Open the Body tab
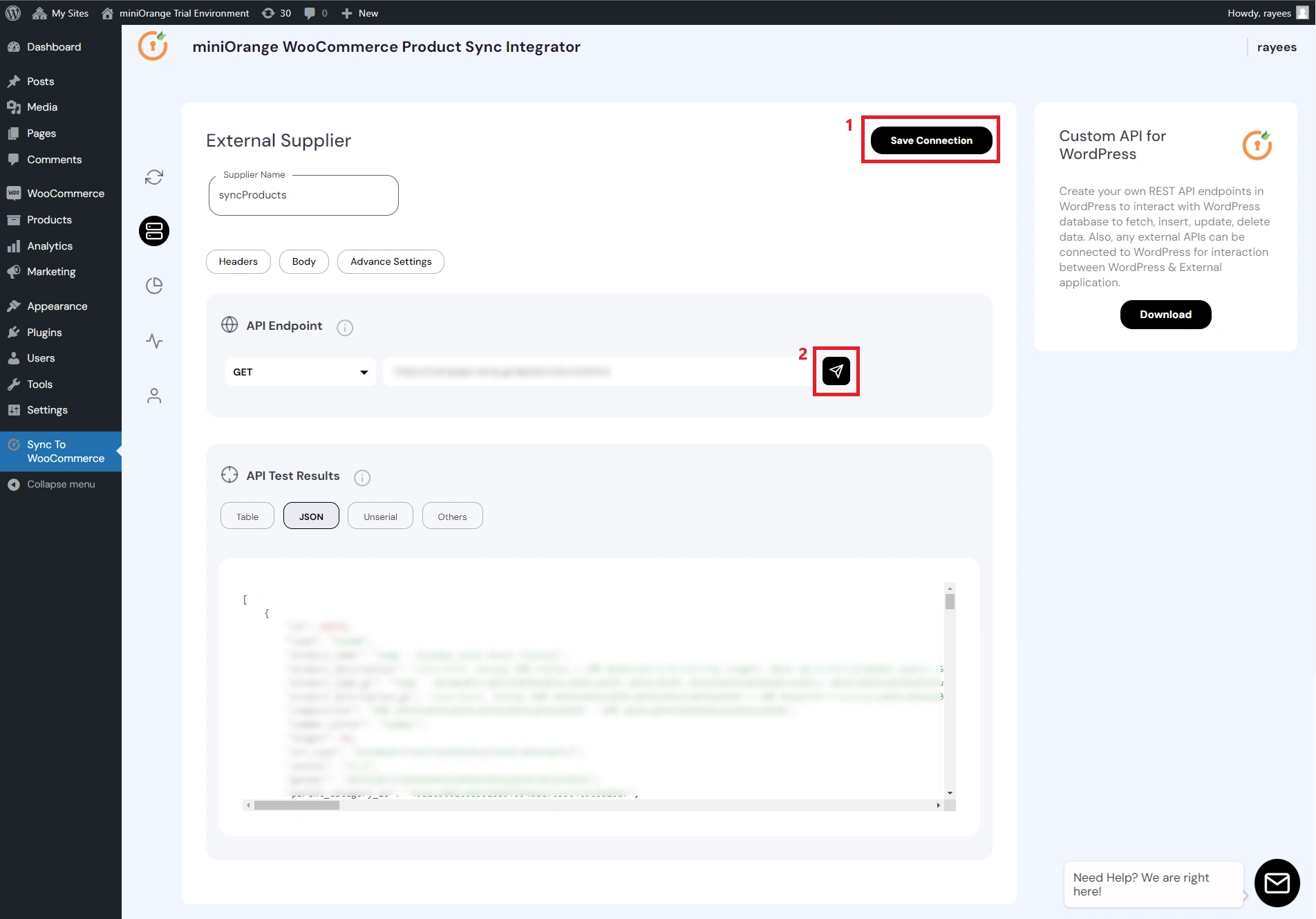Image resolution: width=1316 pixels, height=919 pixels. point(304,261)
